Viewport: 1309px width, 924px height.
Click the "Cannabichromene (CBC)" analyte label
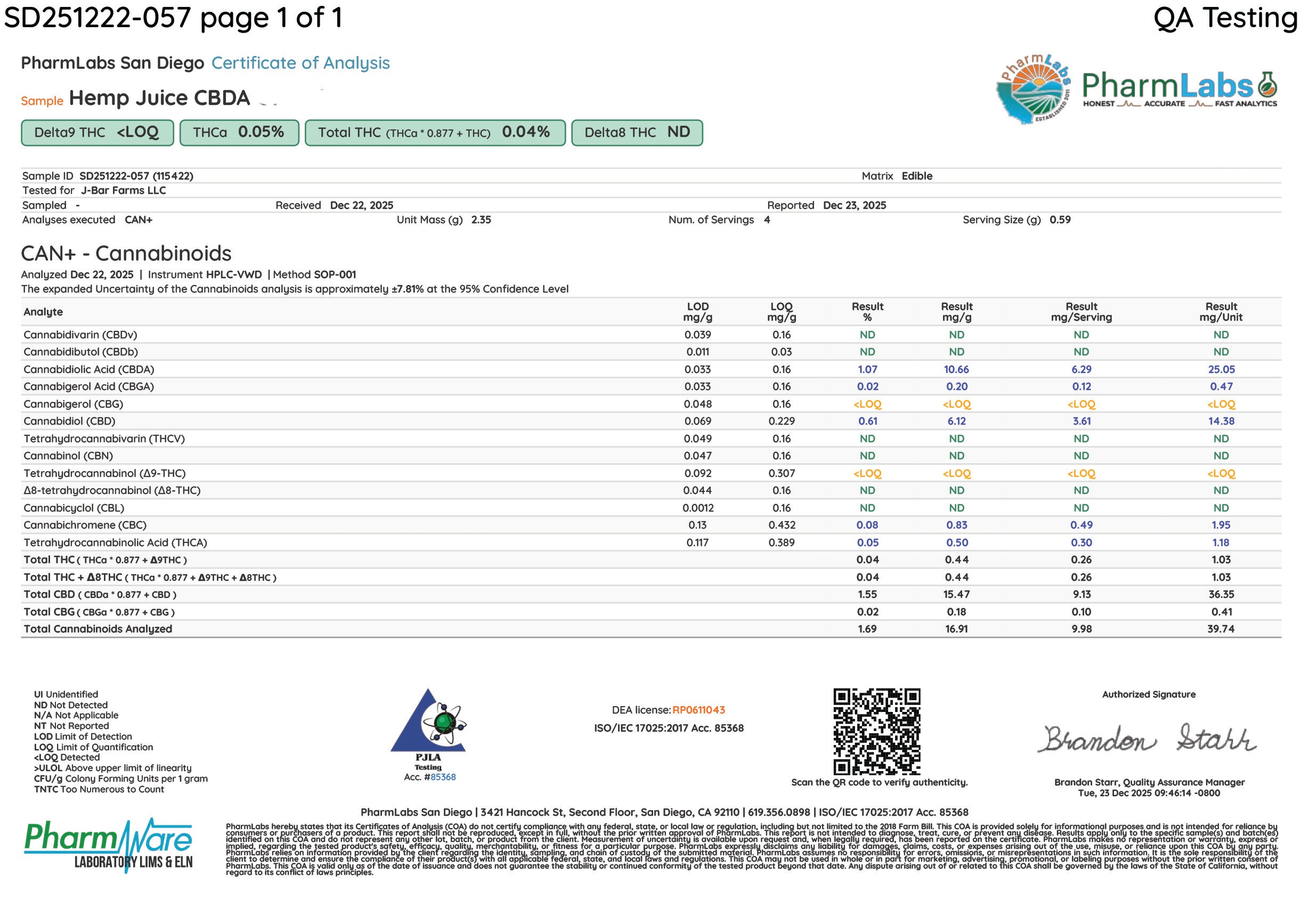85,525
